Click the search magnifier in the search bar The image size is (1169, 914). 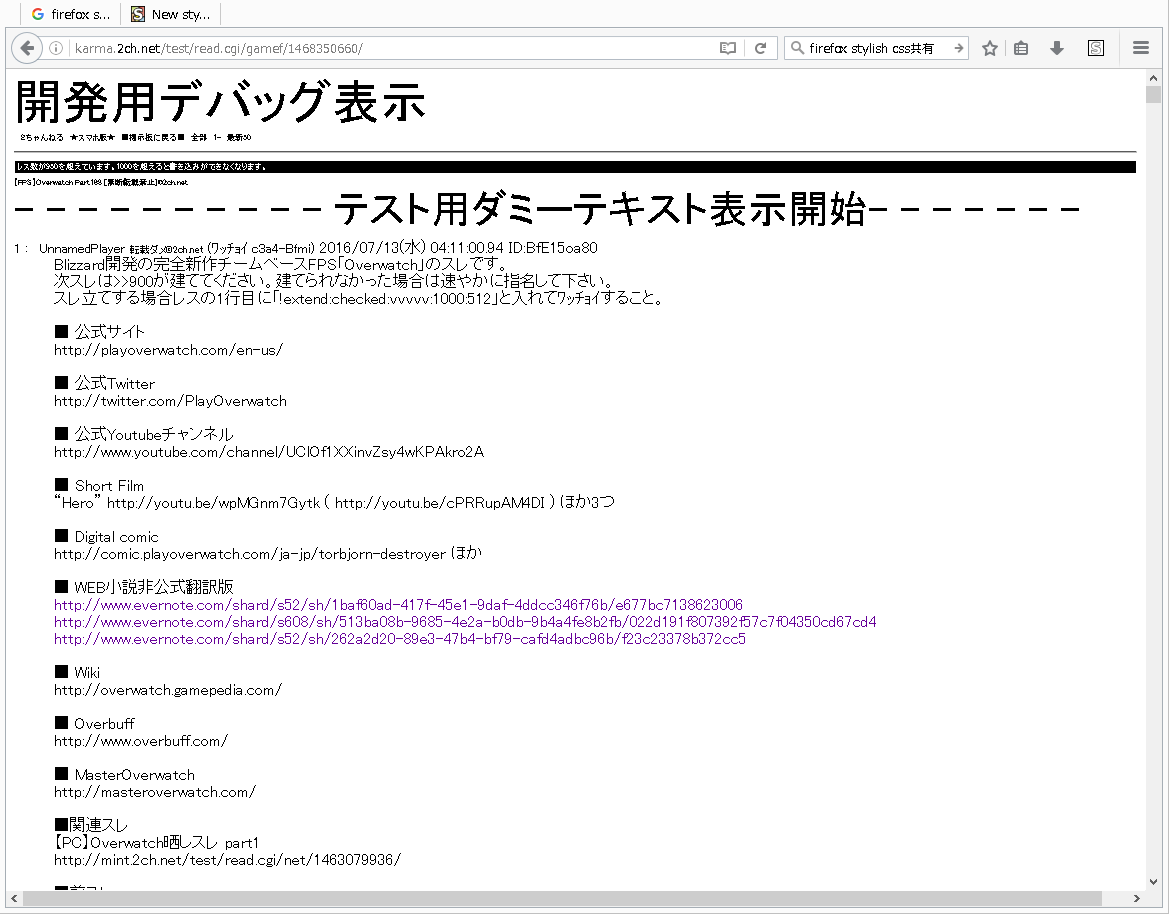click(x=797, y=47)
